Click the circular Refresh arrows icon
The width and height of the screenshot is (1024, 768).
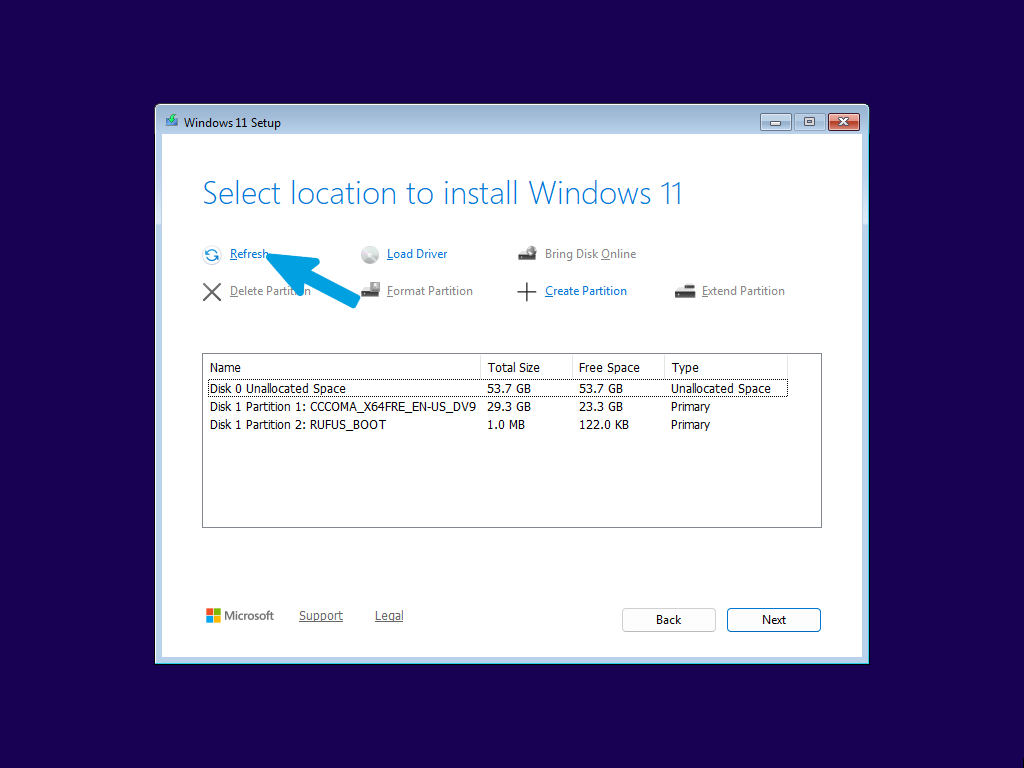coord(212,255)
